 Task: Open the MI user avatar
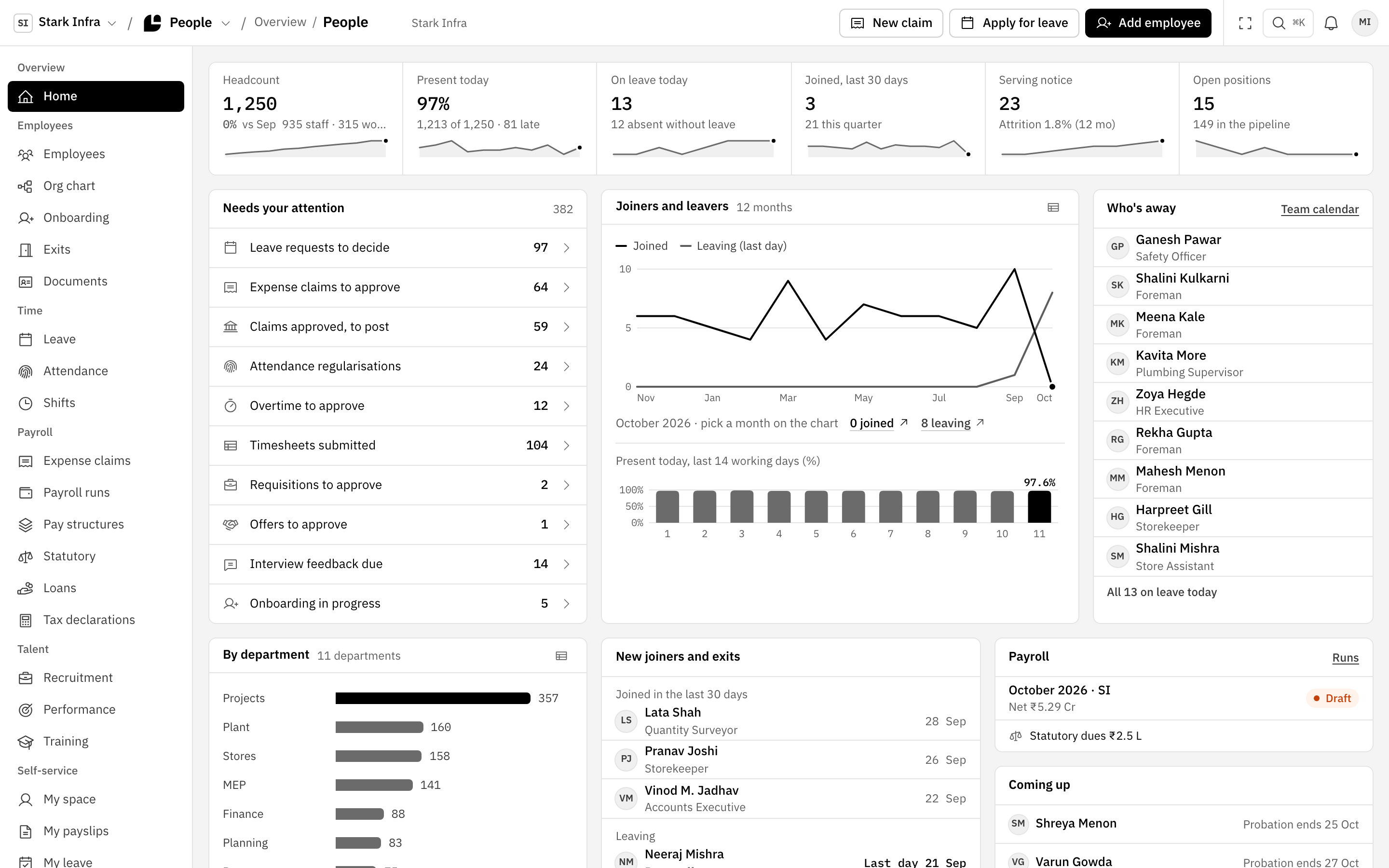[1364, 23]
